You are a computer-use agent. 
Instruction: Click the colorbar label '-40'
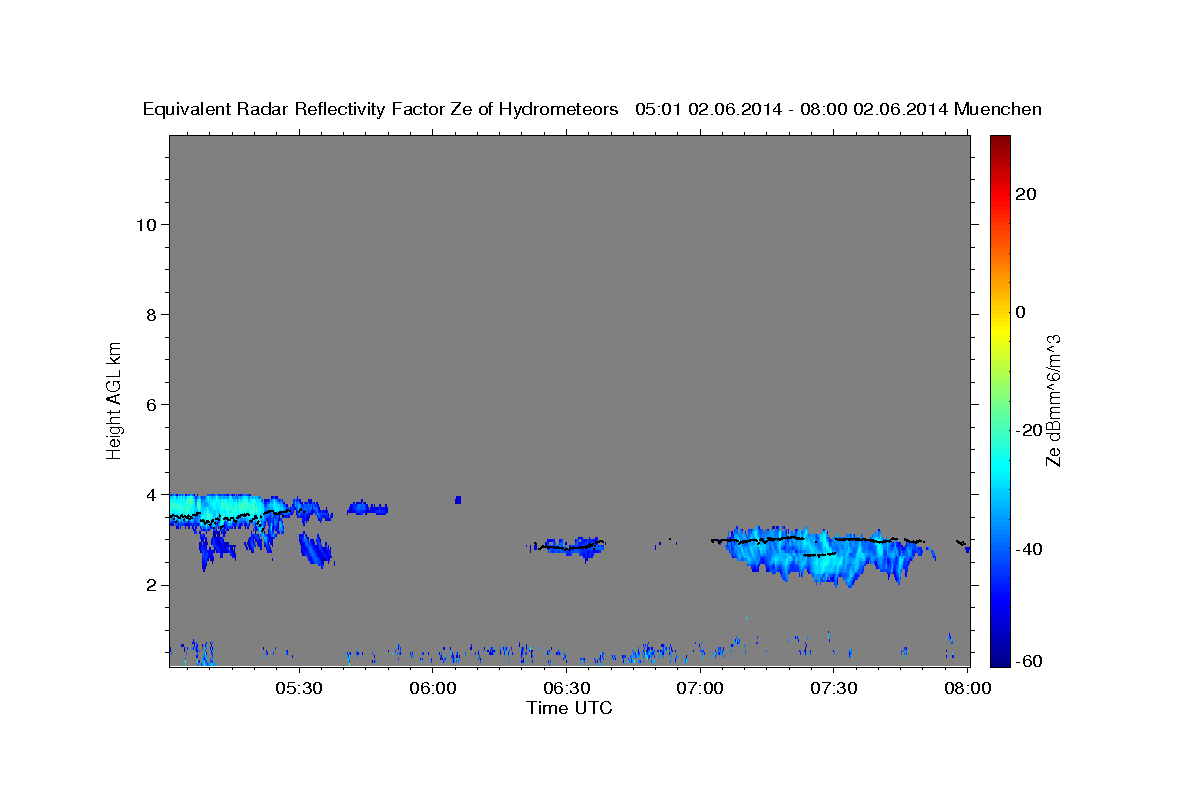1027,549
